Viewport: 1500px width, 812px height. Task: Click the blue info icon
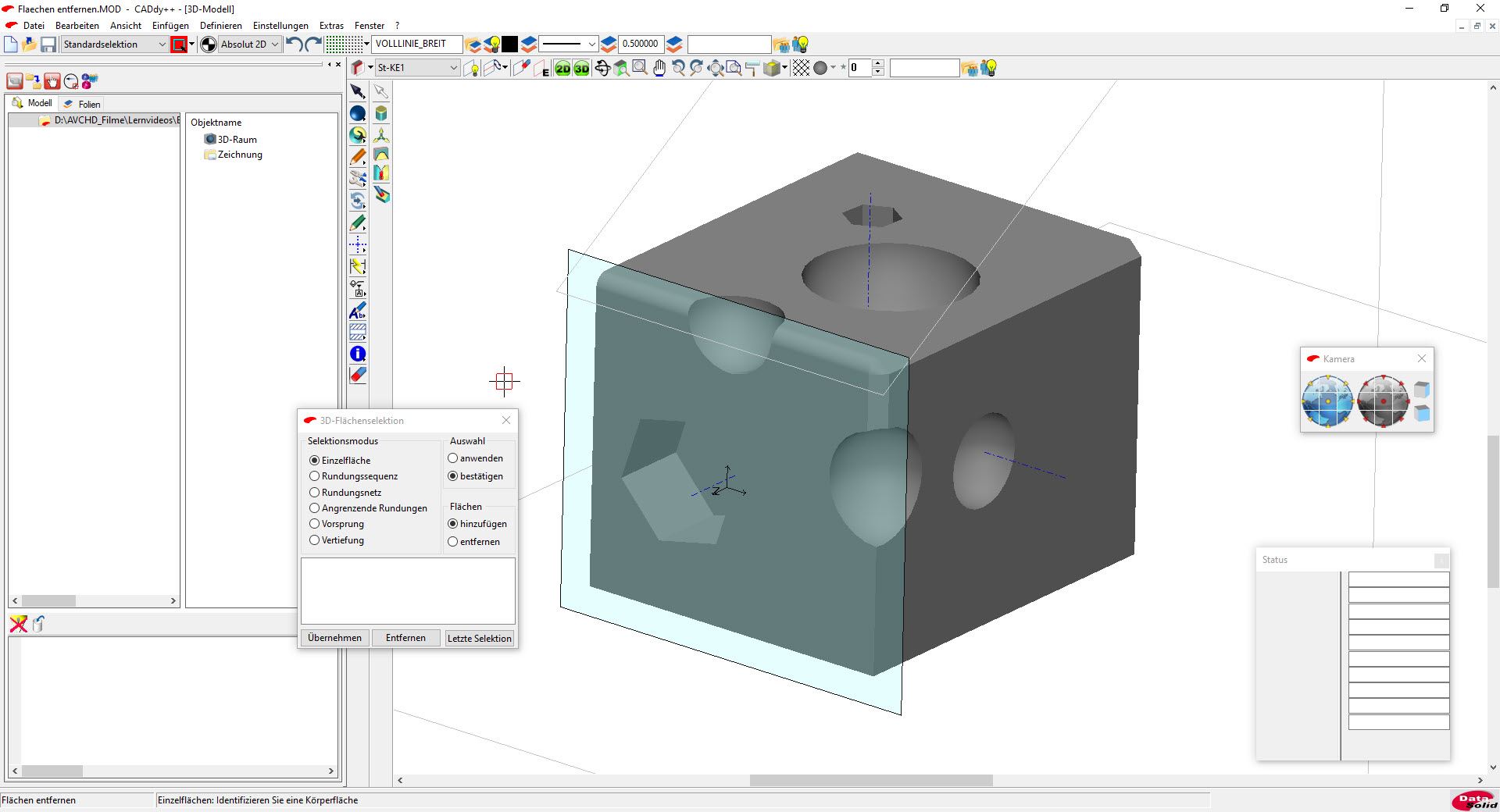pyautogui.click(x=358, y=354)
